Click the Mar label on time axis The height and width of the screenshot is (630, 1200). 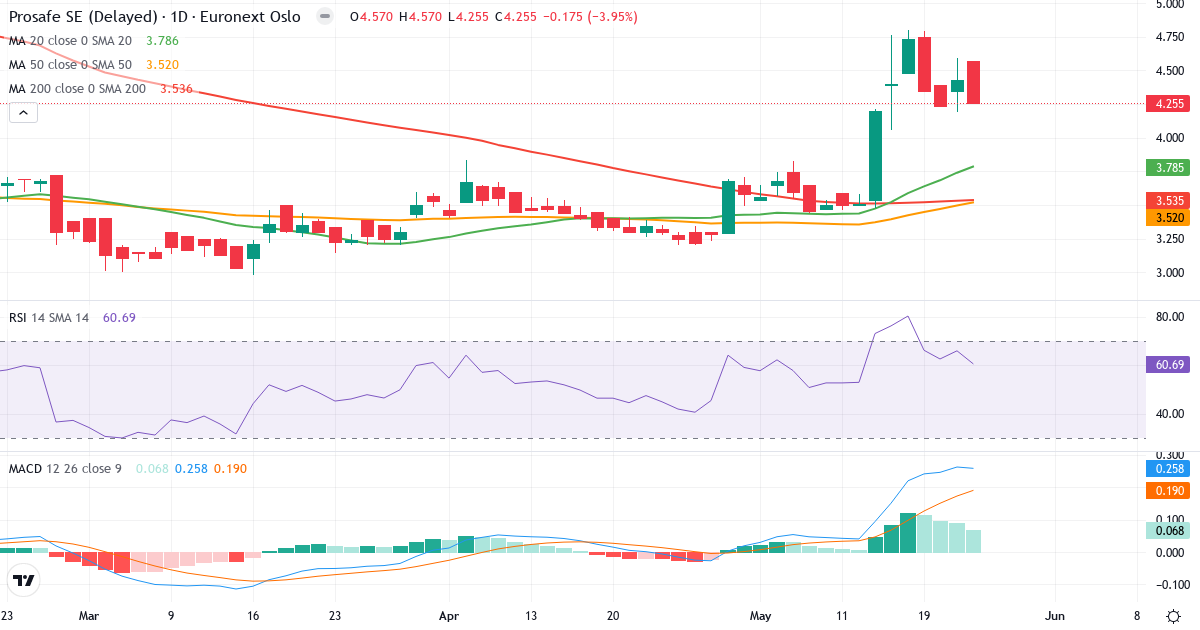coord(90,616)
